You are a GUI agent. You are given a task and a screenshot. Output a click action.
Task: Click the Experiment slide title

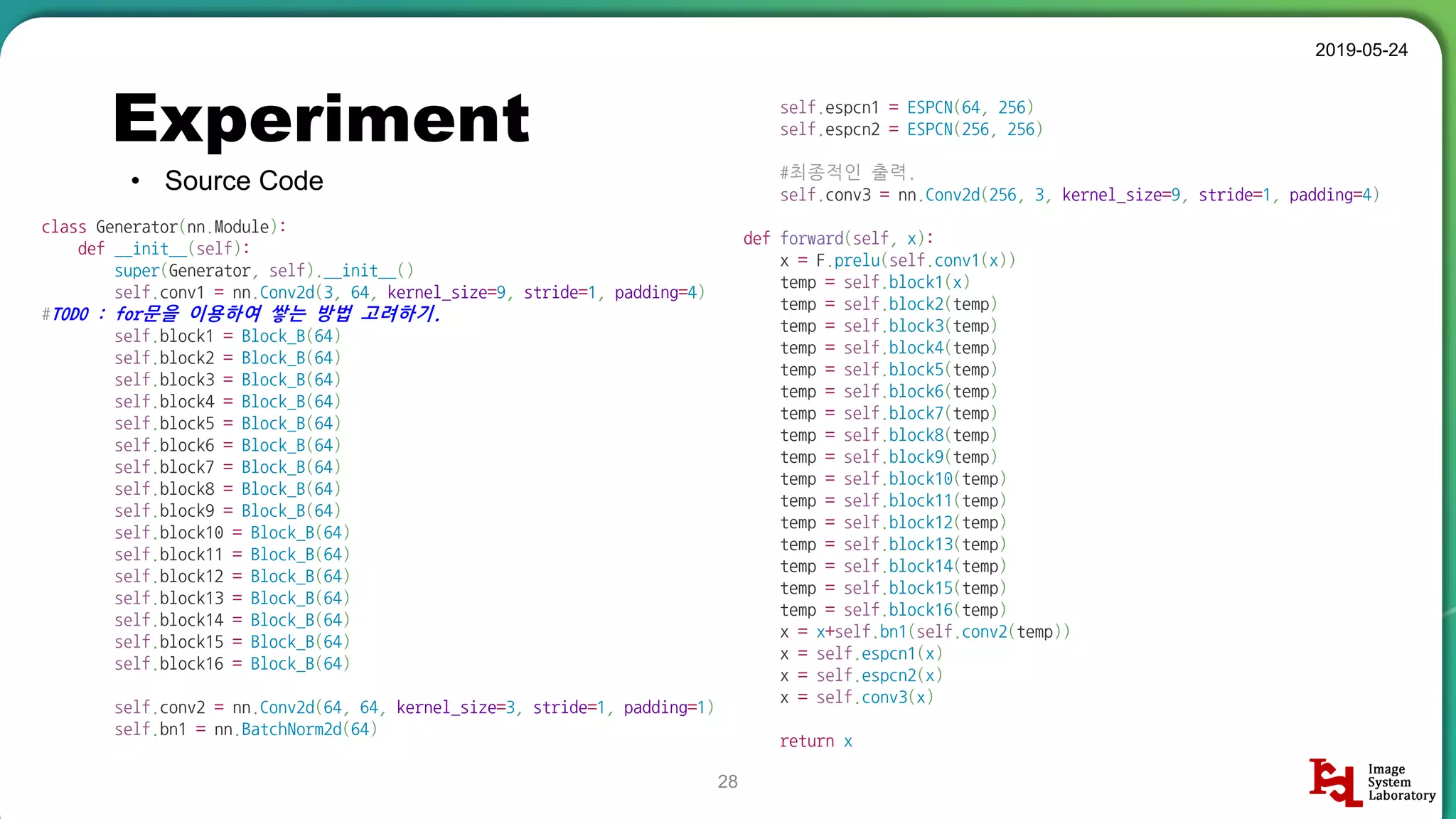321,119
